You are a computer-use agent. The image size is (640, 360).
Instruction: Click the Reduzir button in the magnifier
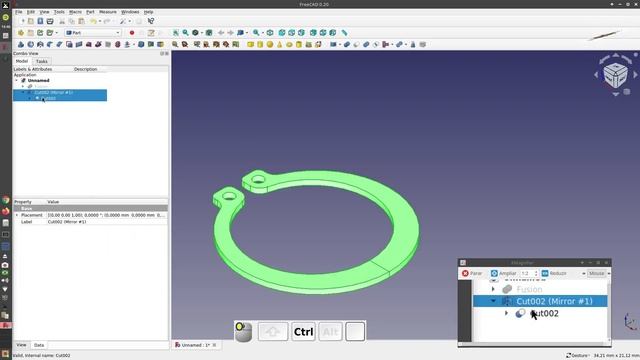coord(554,273)
